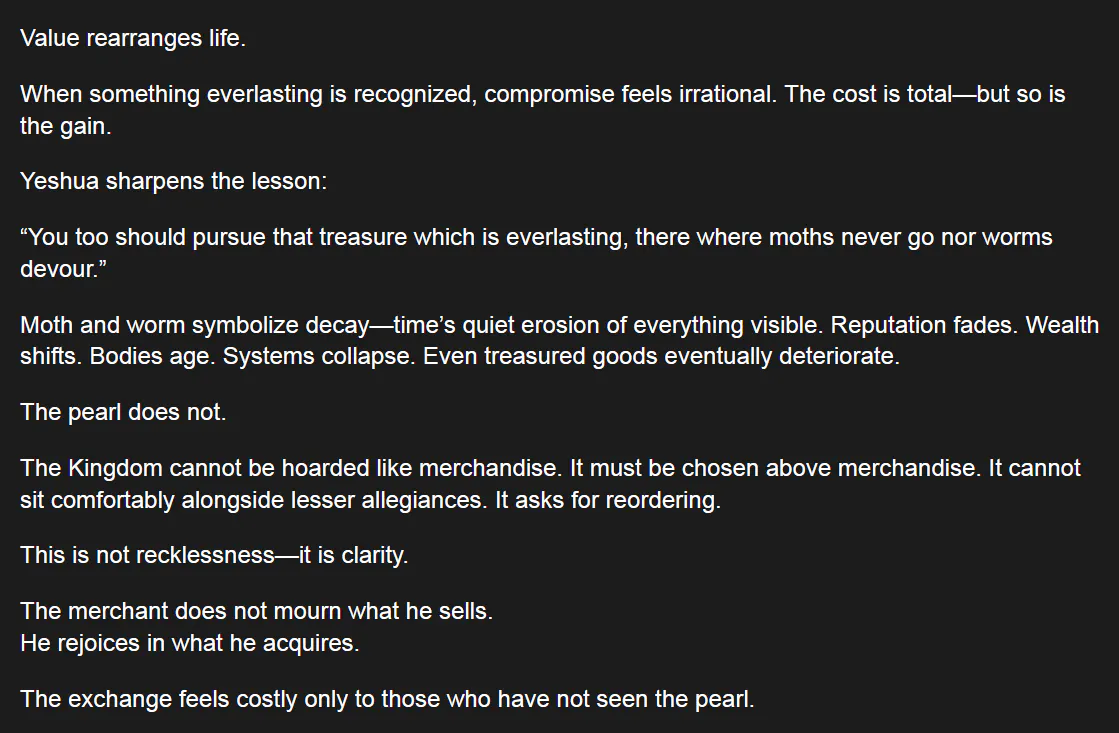Click the text "Yeshua sharpens the lesson:"
The width and height of the screenshot is (1119, 733).
pos(173,181)
